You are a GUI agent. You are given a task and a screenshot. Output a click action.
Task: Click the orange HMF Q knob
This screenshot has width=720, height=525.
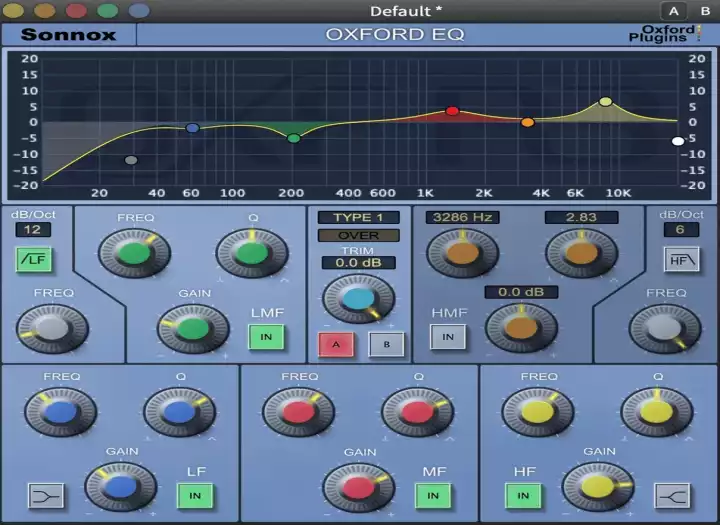[581, 254]
